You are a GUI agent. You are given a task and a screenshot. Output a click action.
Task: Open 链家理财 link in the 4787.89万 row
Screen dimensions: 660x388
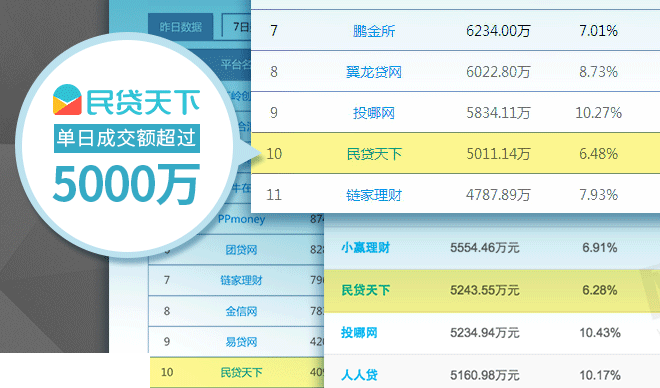pyautogui.click(x=374, y=195)
